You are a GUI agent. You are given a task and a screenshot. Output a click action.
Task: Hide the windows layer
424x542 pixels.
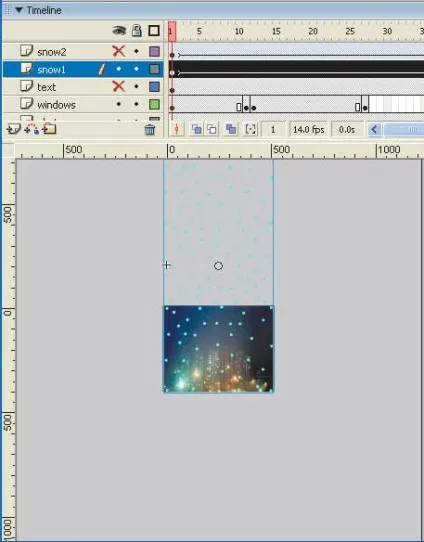(119, 104)
